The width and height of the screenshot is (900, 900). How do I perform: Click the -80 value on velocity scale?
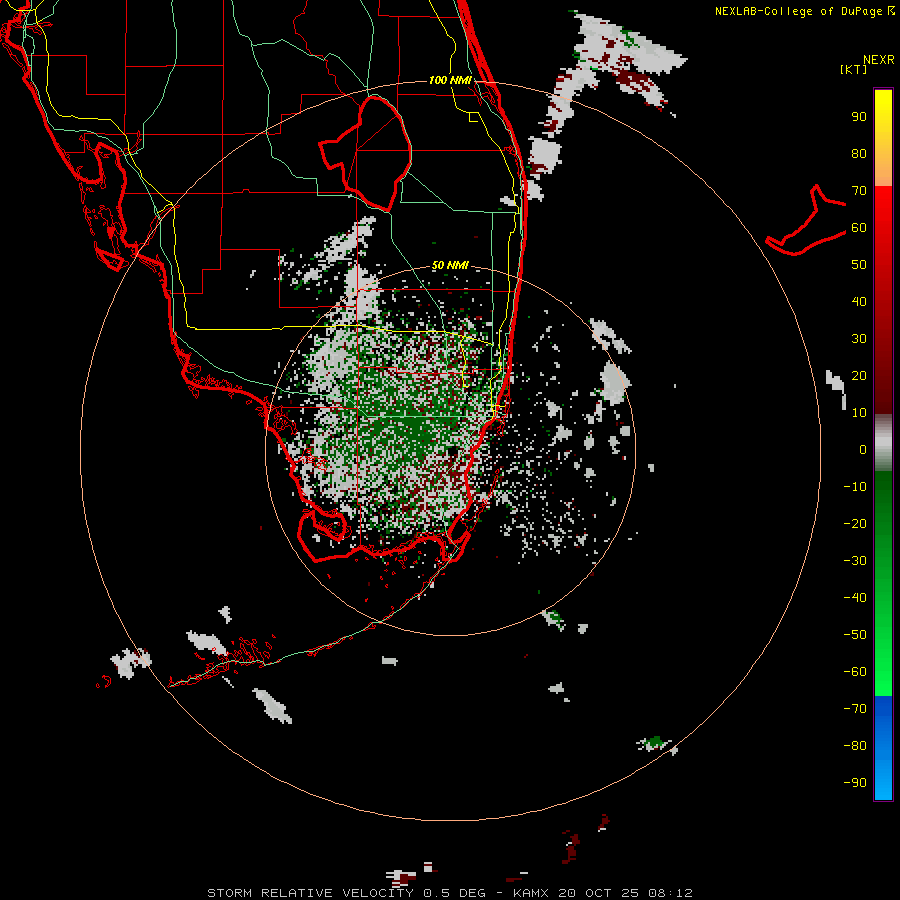coord(855,746)
